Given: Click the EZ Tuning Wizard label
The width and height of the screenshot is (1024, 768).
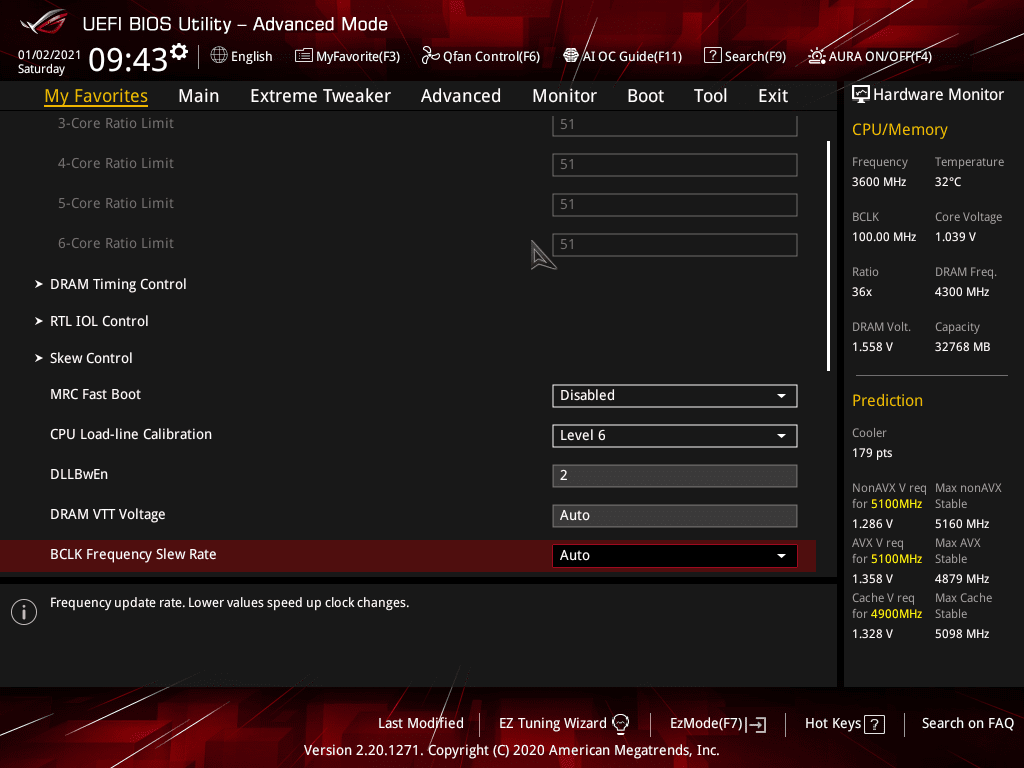Looking at the screenshot, I should 552,724.
